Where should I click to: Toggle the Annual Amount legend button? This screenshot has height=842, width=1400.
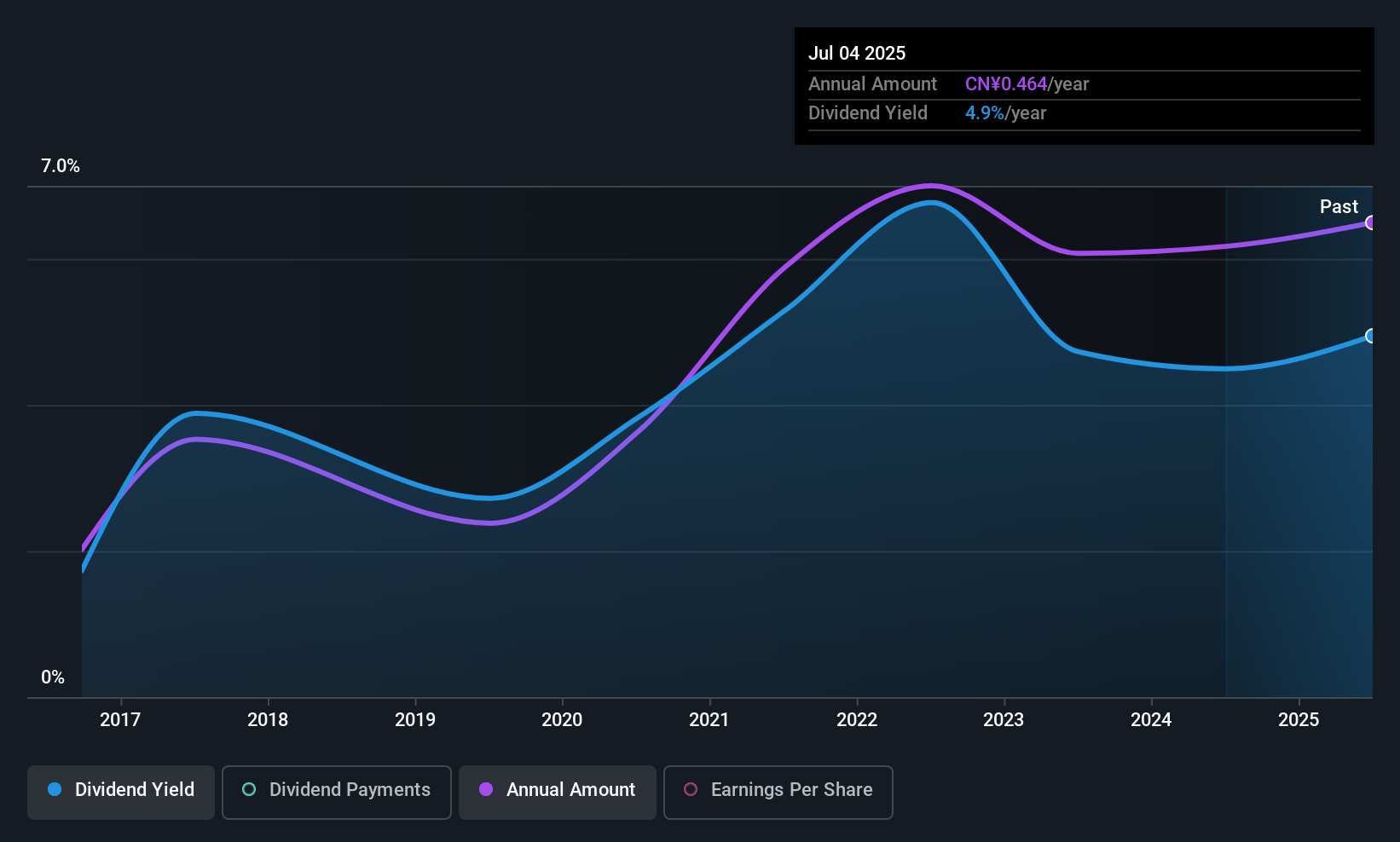point(558,792)
